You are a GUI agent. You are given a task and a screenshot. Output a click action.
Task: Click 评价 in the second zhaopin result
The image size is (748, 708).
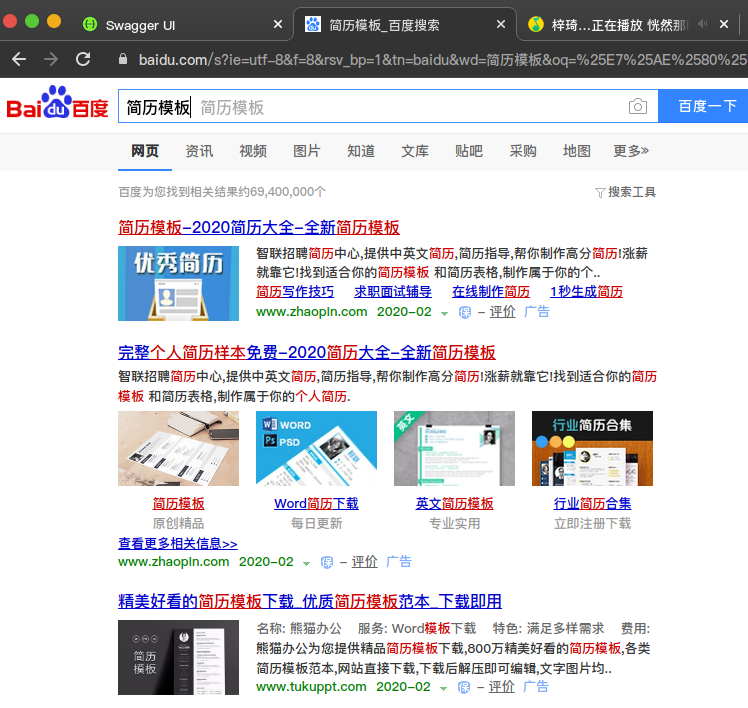point(364,562)
